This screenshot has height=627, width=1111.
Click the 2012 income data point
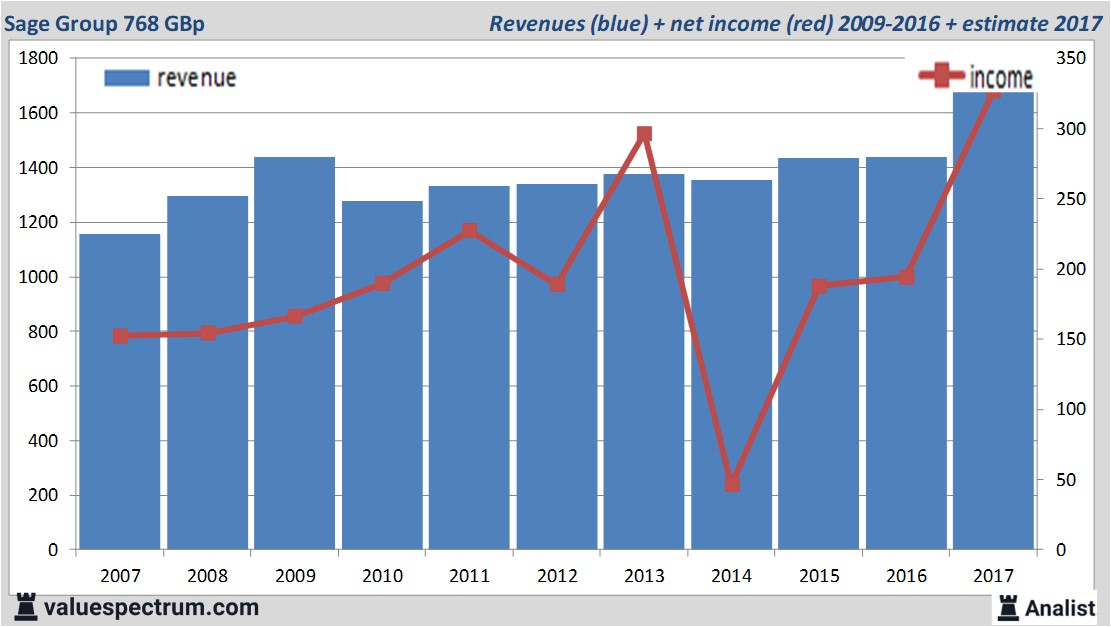point(558,284)
